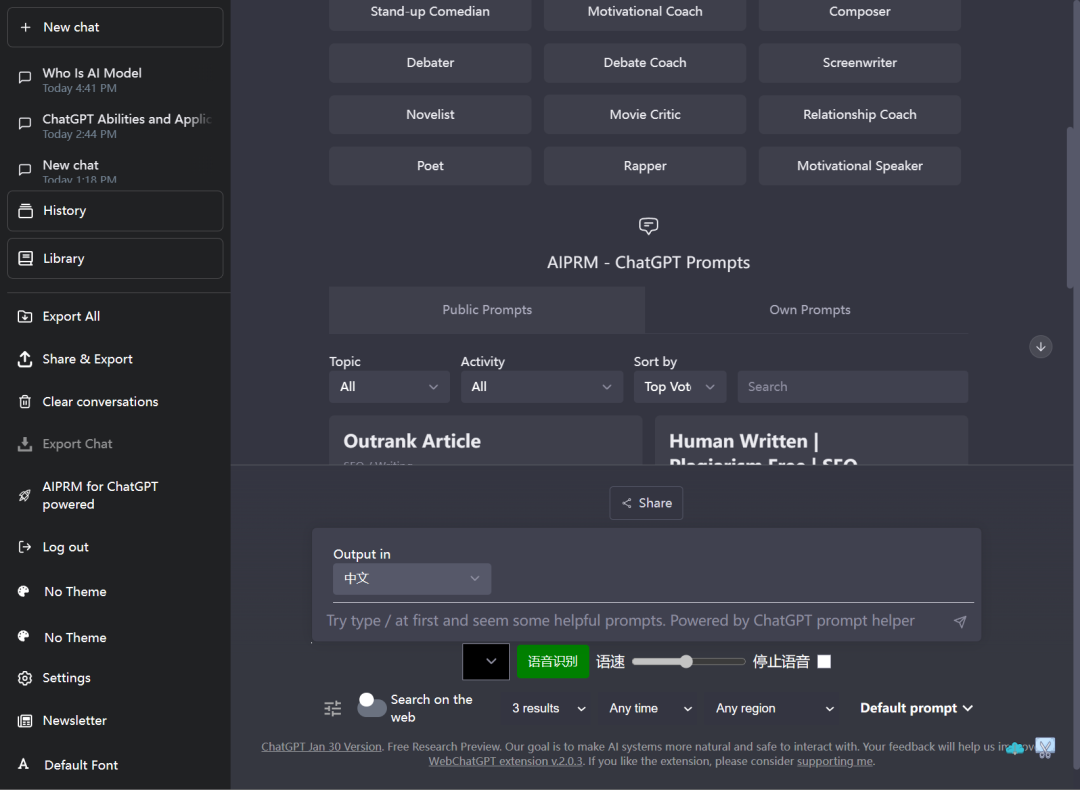Open the supporting me link
Screen dimensions: 1080x790
click(835, 761)
